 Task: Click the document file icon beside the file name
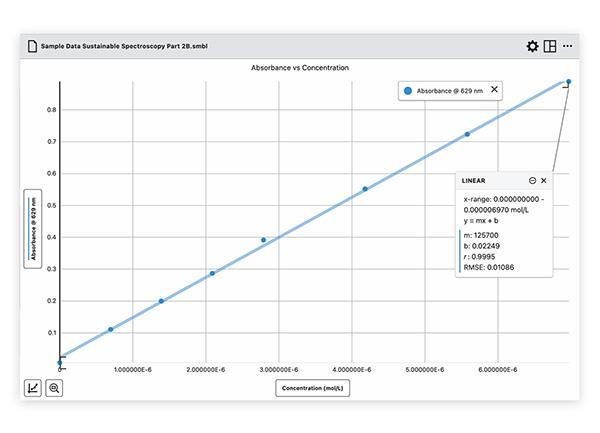[32, 46]
